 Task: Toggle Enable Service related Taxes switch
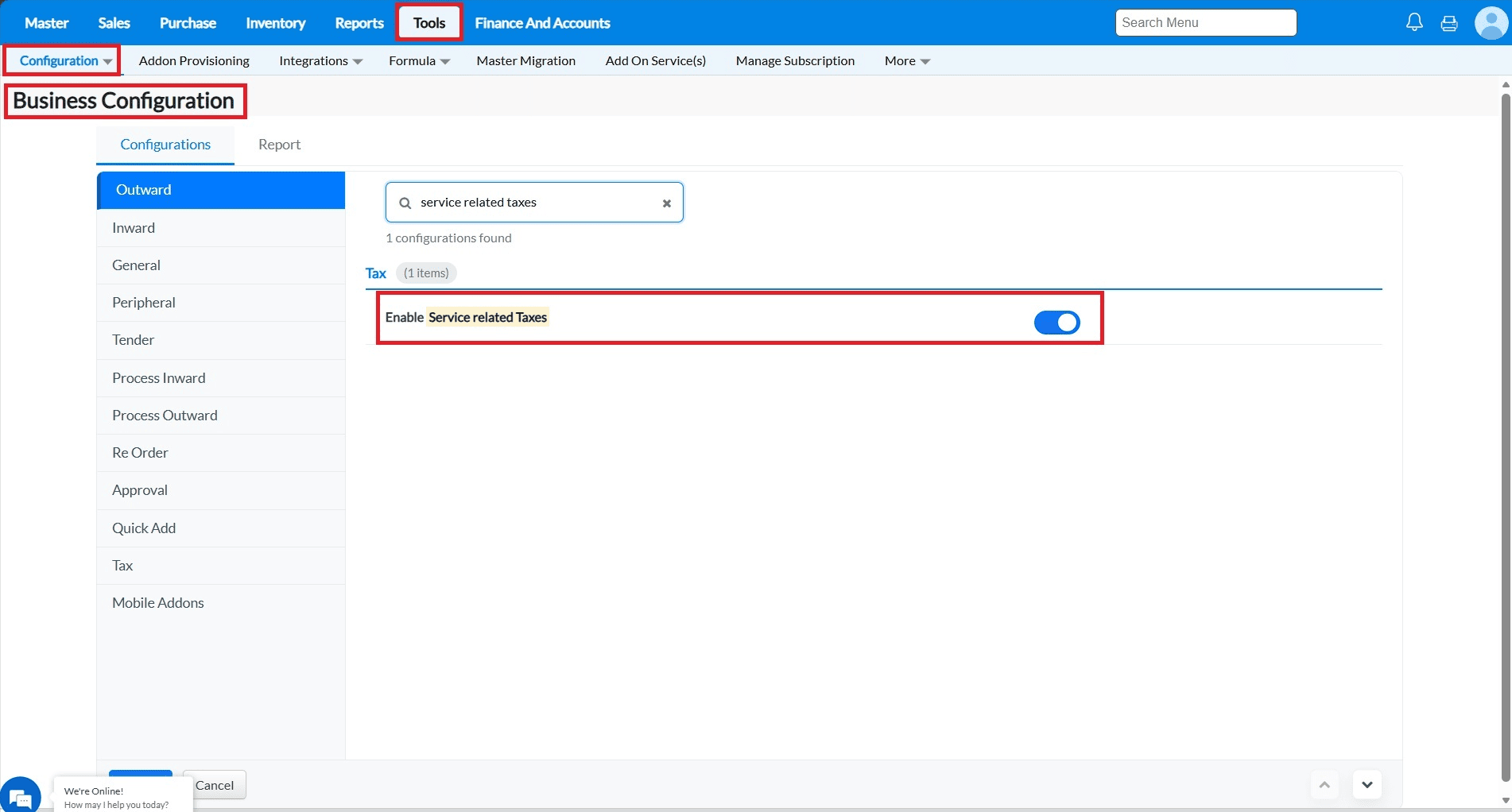coord(1056,322)
